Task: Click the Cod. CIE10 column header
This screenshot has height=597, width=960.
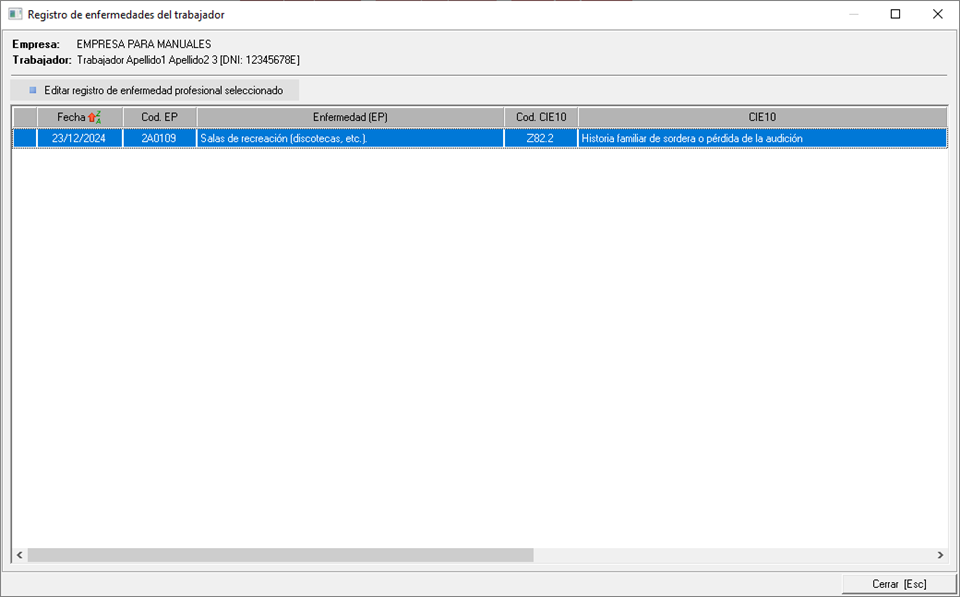Action: pos(541,117)
